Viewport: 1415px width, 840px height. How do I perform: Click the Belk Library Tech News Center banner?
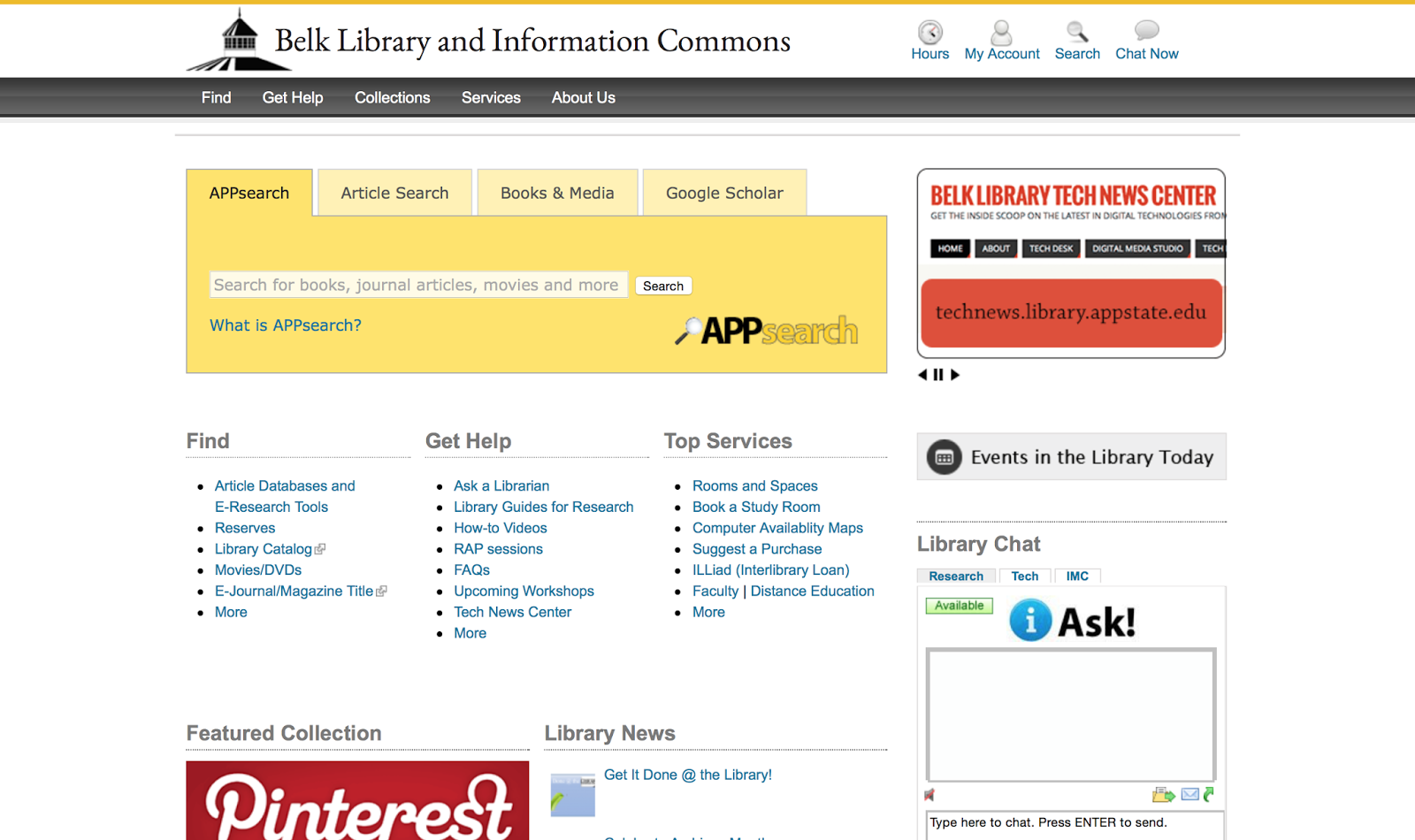click(1072, 263)
